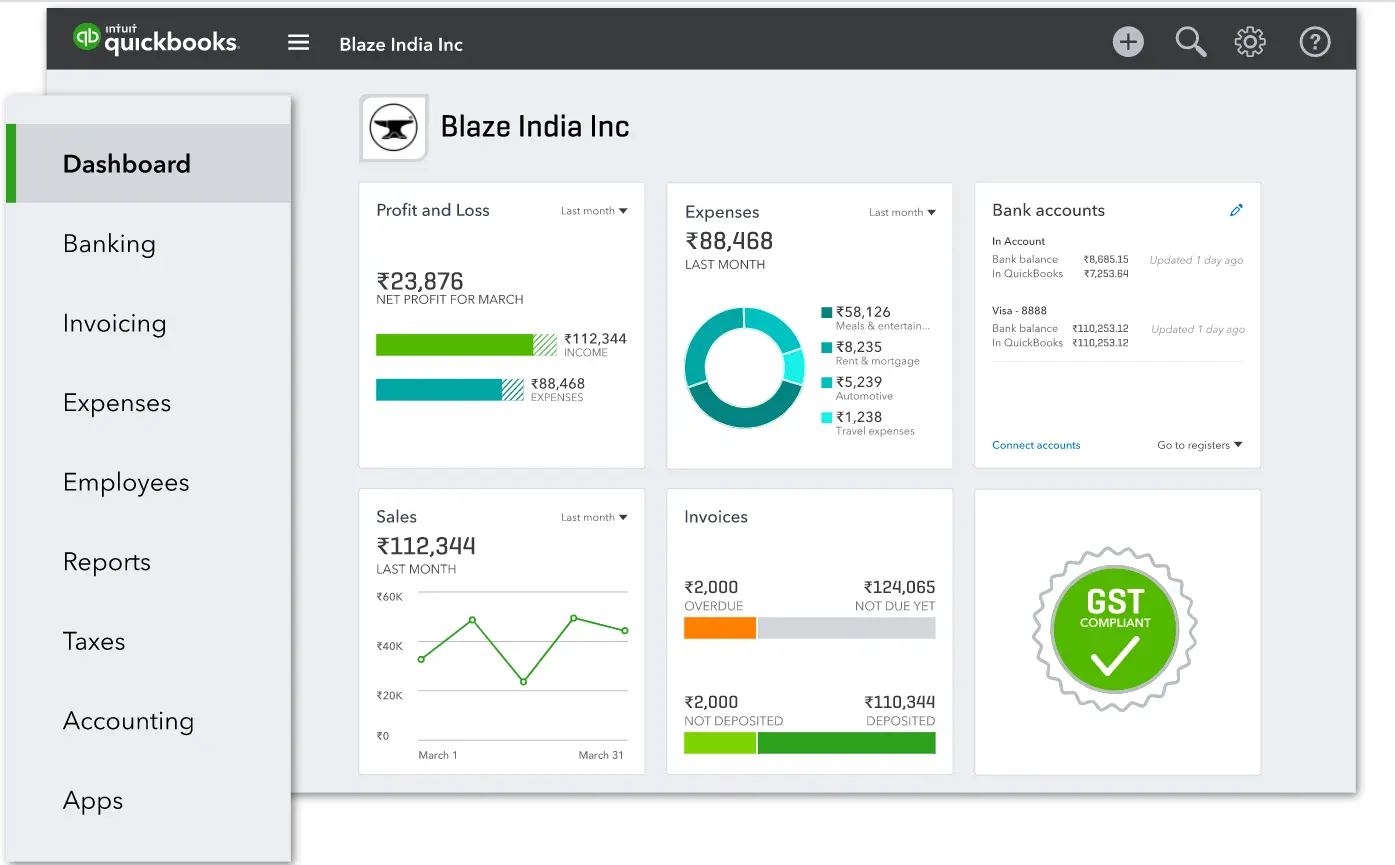This screenshot has height=865, width=1395.
Task: Open the help question mark
Action: (1314, 42)
